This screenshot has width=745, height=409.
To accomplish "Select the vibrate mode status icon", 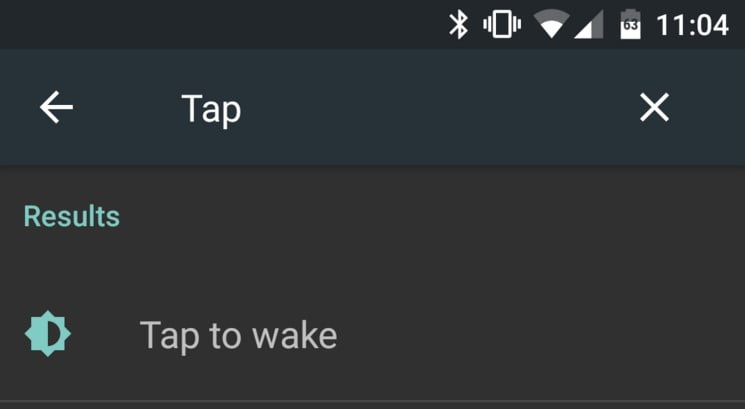I will click(x=502, y=24).
